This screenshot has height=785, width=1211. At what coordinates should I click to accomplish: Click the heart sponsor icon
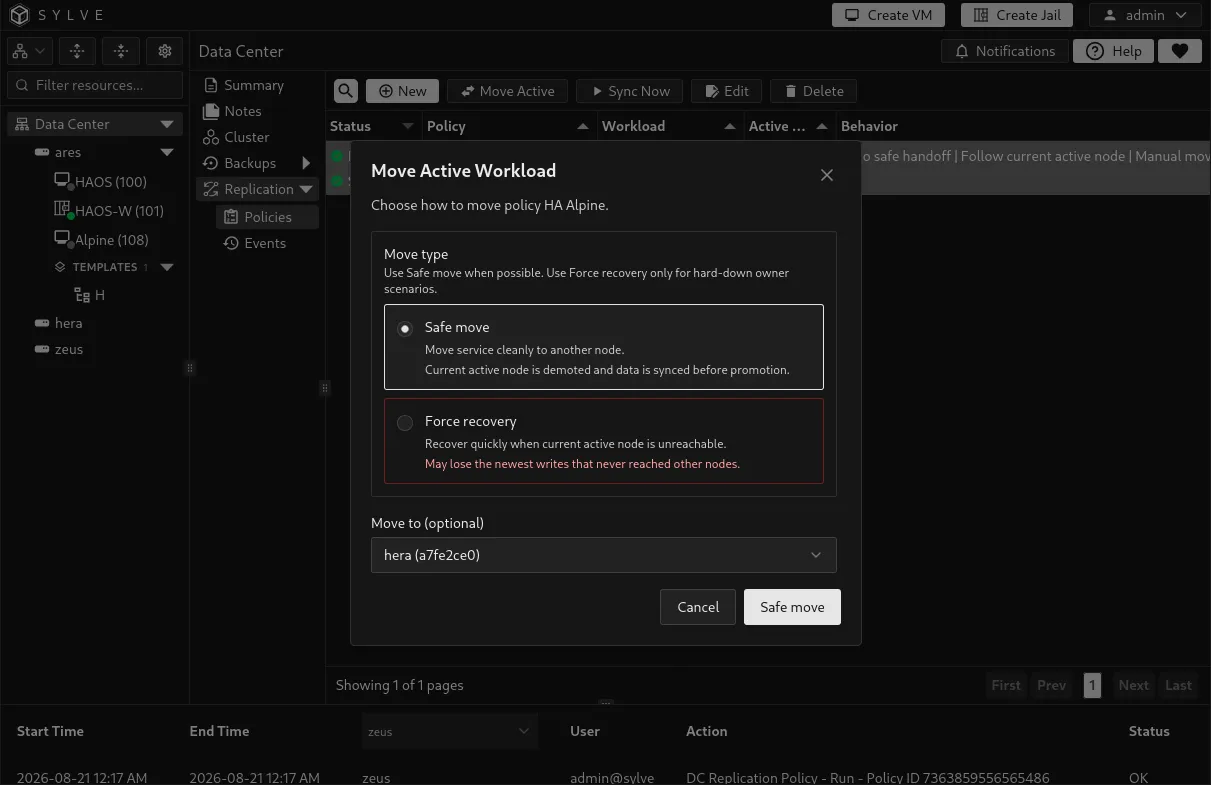(1180, 51)
